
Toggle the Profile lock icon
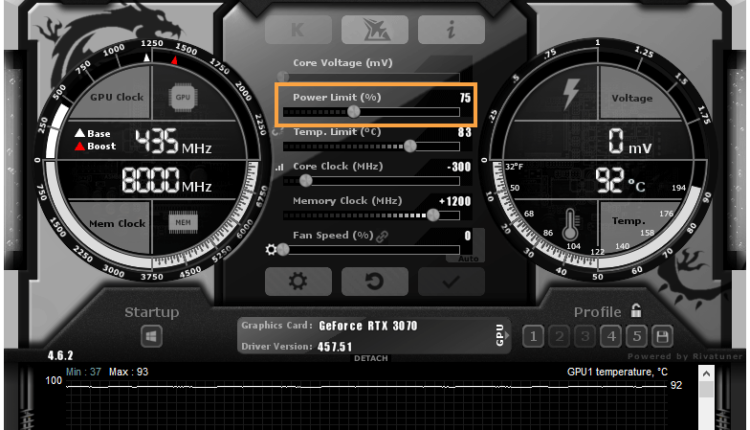coord(635,312)
